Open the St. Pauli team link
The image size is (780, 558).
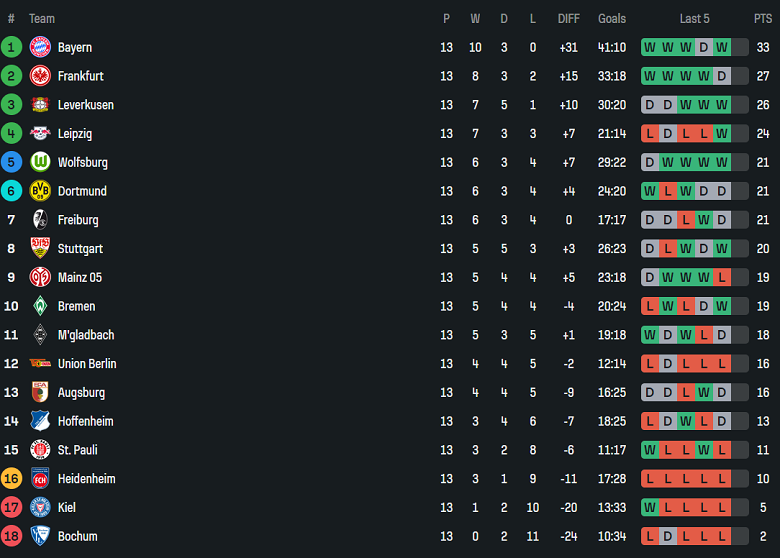coord(77,450)
